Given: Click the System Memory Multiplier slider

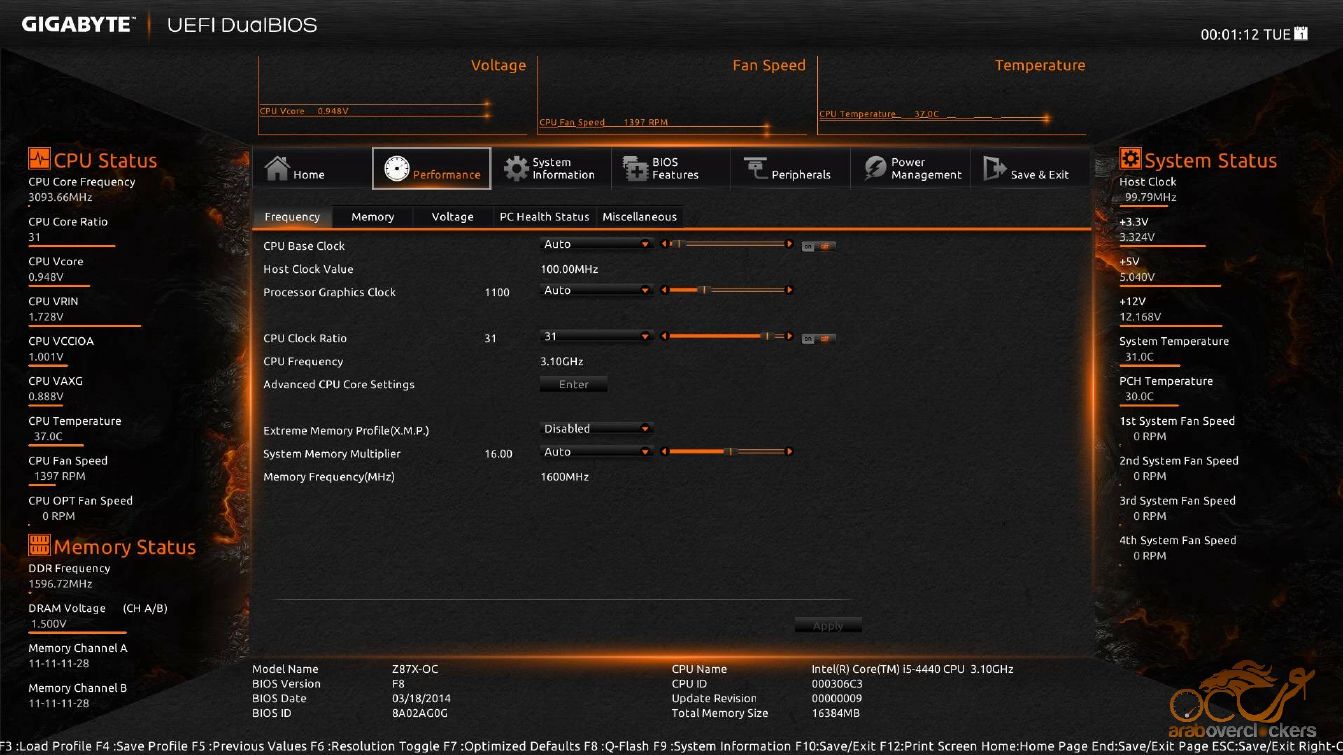Looking at the screenshot, I should pyautogui.click(x=727, y=452).
